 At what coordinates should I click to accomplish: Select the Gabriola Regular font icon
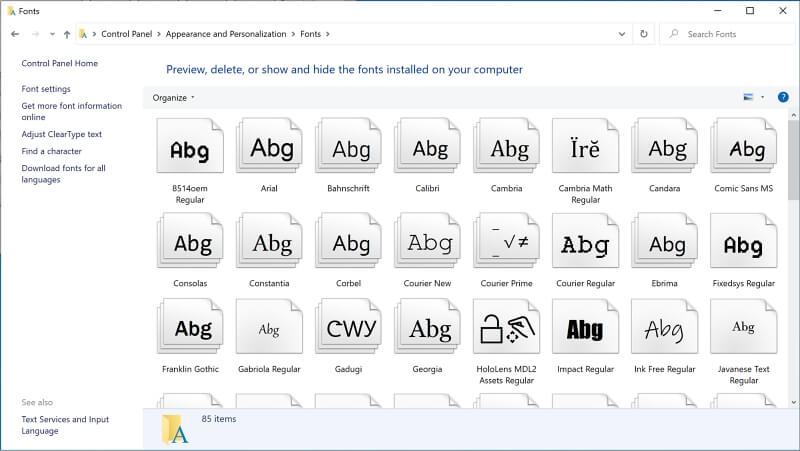click(x=269, y=327)
